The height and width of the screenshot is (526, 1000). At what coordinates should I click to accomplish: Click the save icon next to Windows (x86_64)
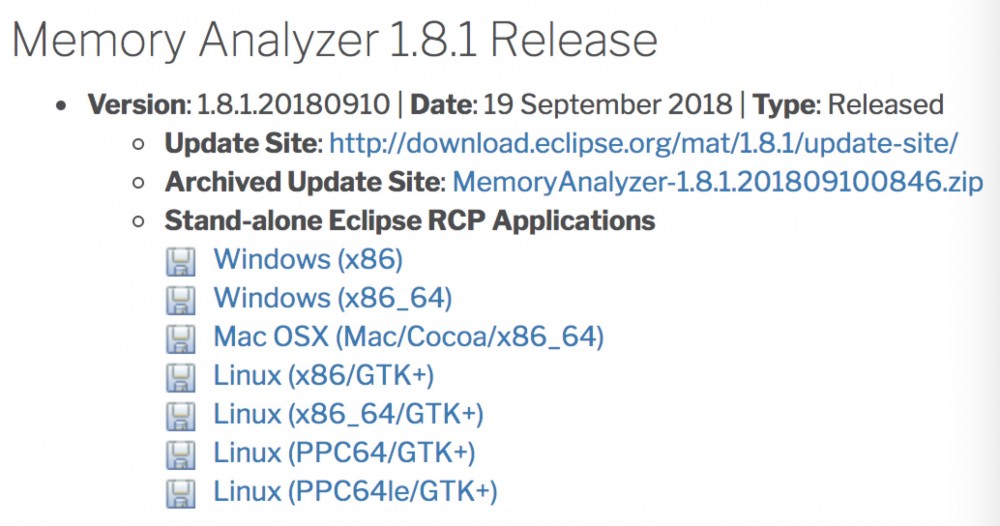click(x=180, y=299)
